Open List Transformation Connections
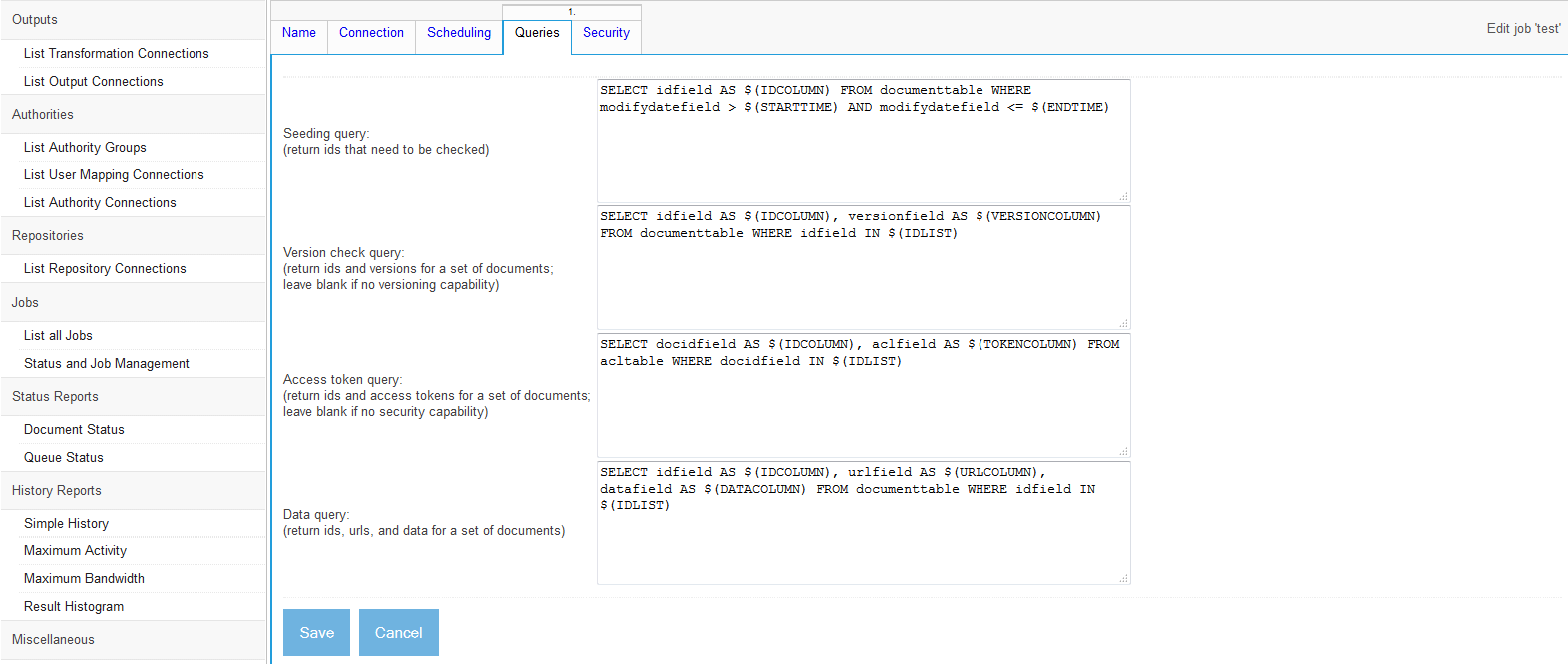Image resolution: width=1568 pixels, height=664 pixels. (117, 54)
